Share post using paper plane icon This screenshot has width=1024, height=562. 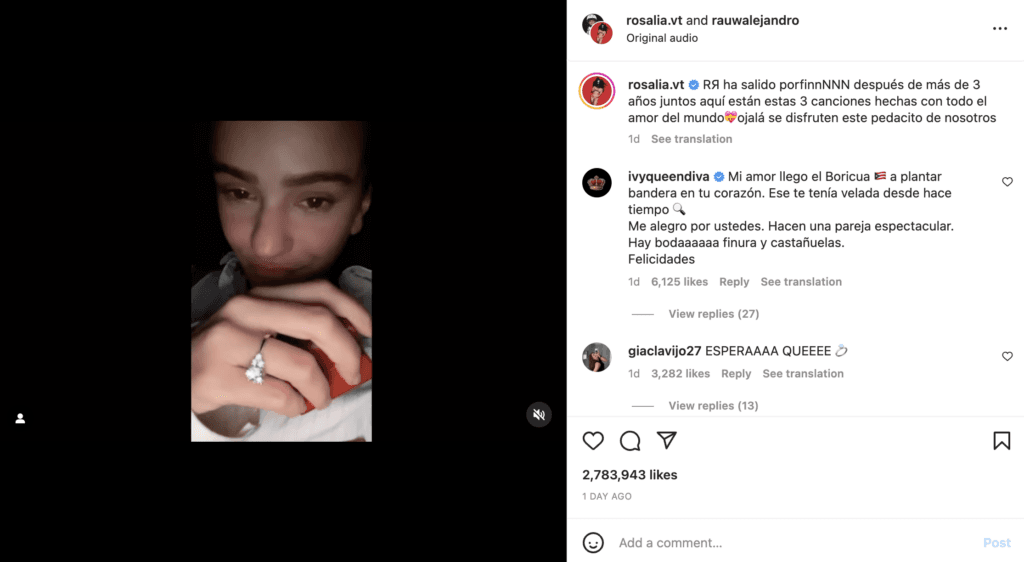coord(667,440)
